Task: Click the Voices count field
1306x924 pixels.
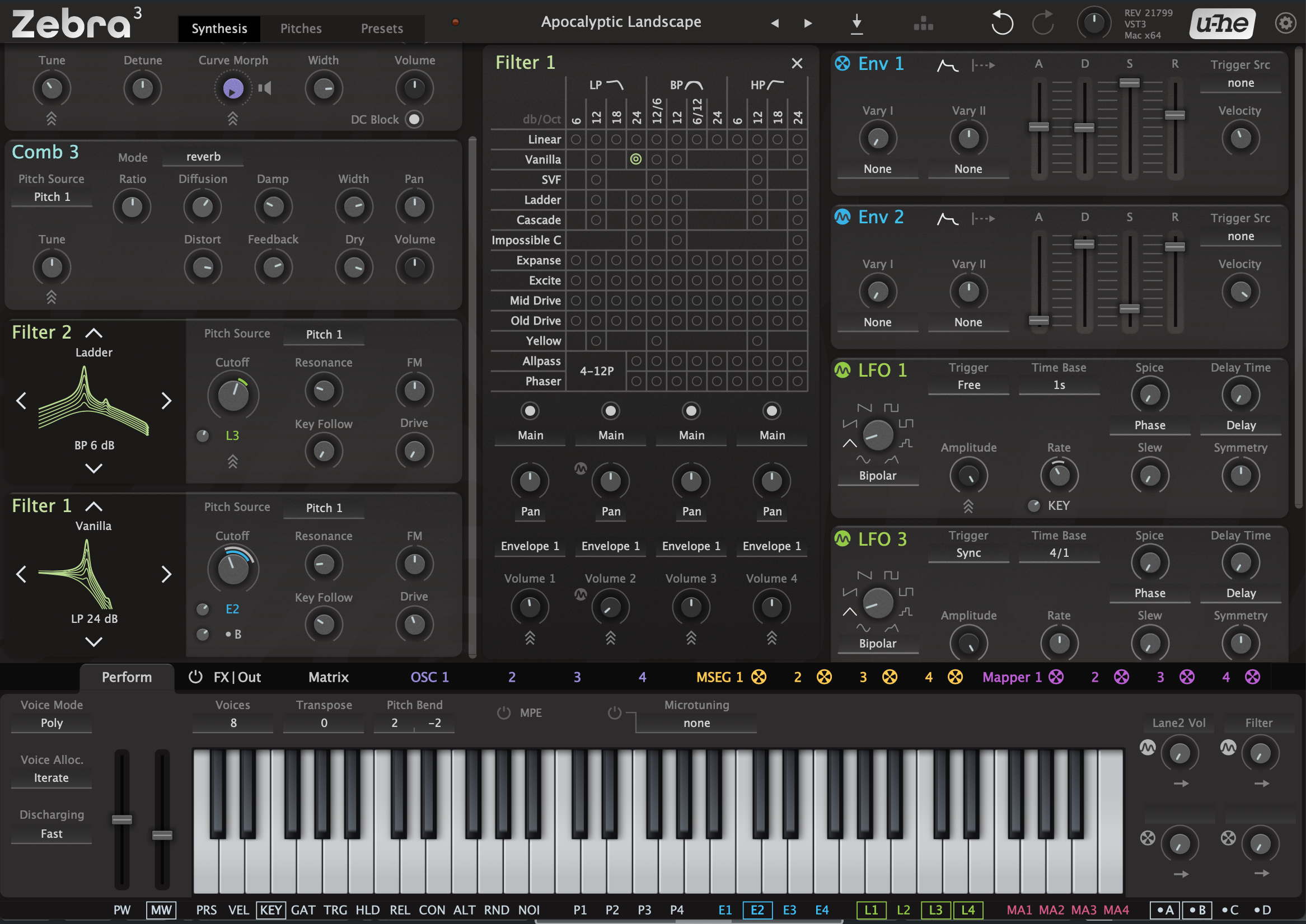Action: pos(233,723)
